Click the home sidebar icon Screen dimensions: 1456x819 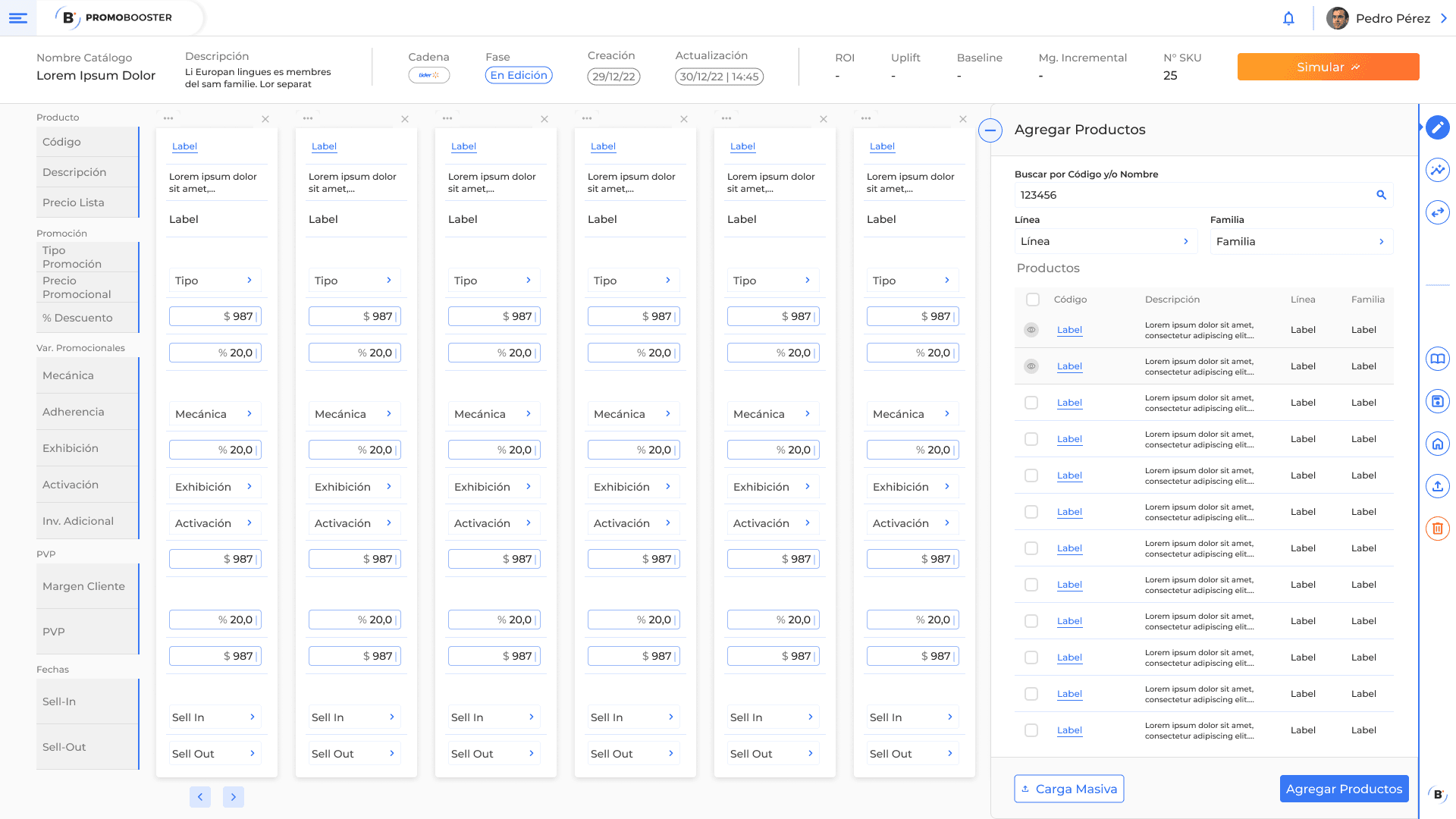click(1437, 444)
